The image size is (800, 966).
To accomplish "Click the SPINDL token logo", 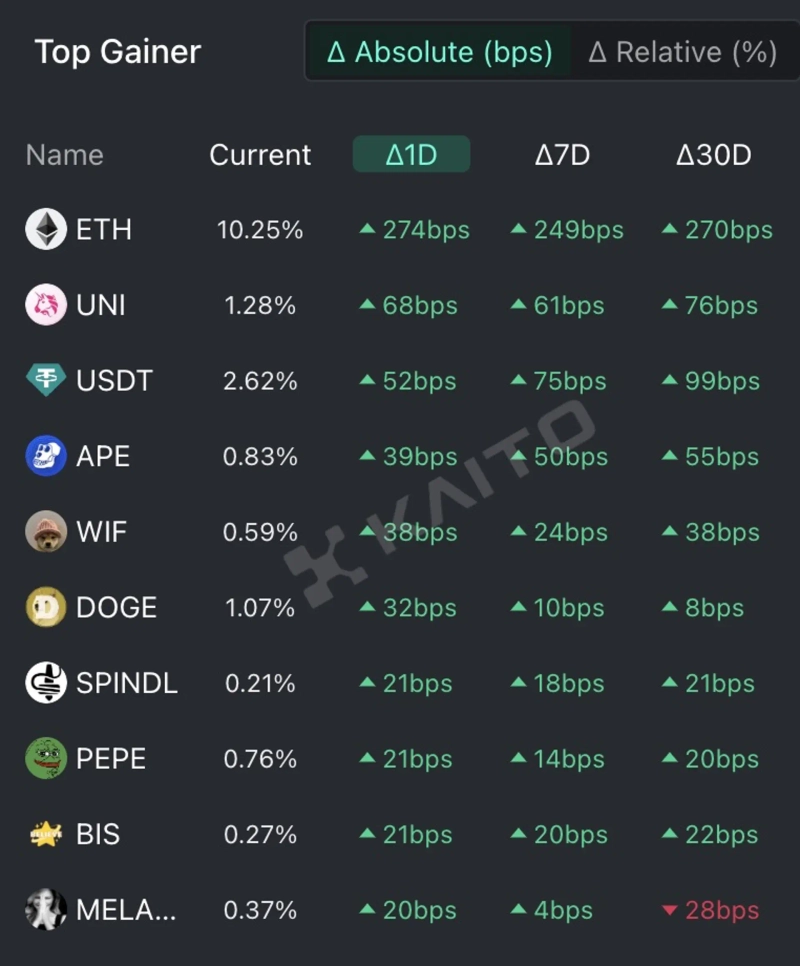I will [46, 684].
